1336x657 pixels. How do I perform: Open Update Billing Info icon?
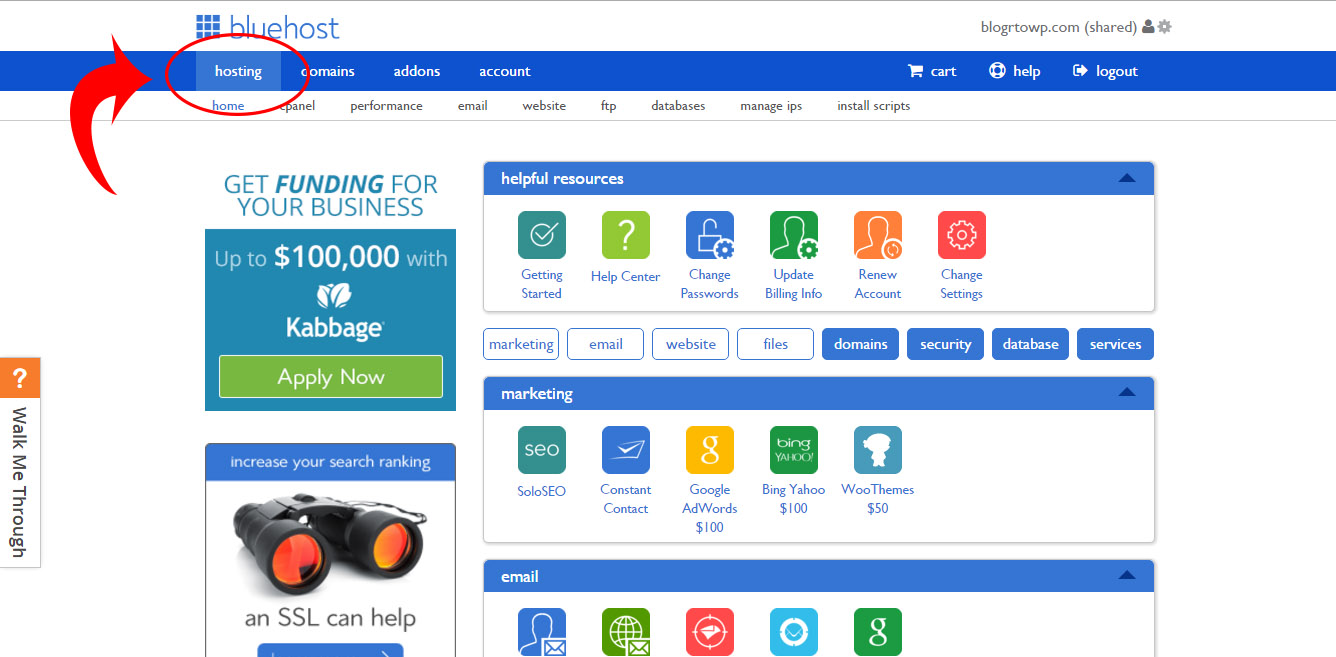tap(793, 235)
